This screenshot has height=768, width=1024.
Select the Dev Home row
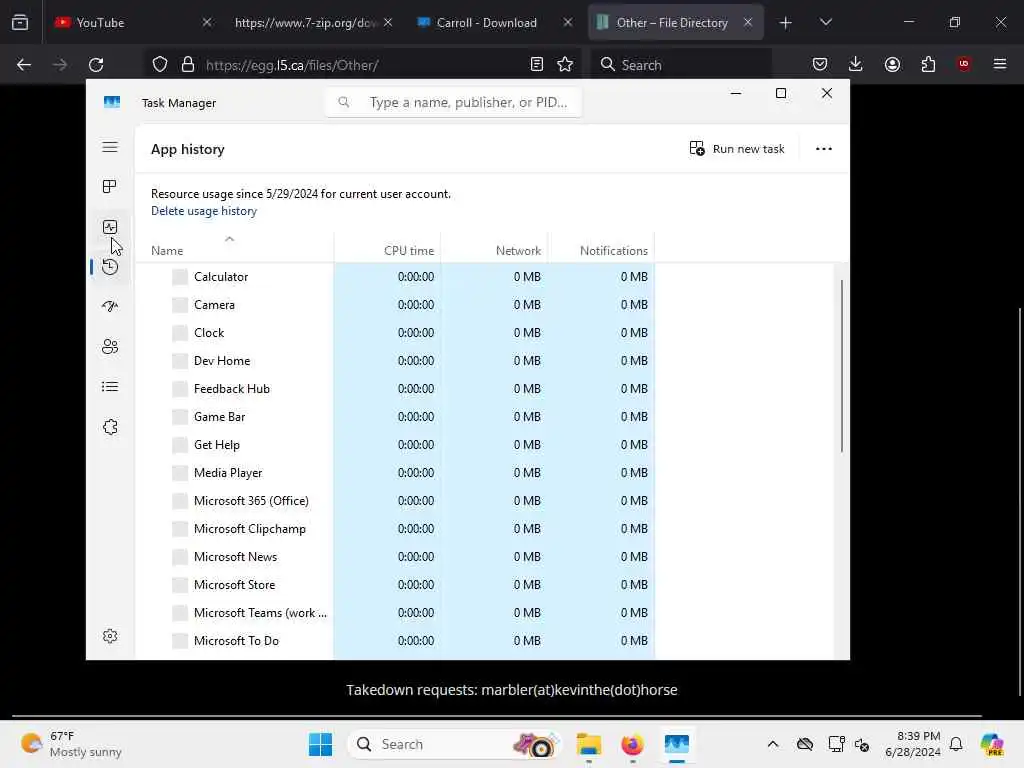(x=396, y=361)
